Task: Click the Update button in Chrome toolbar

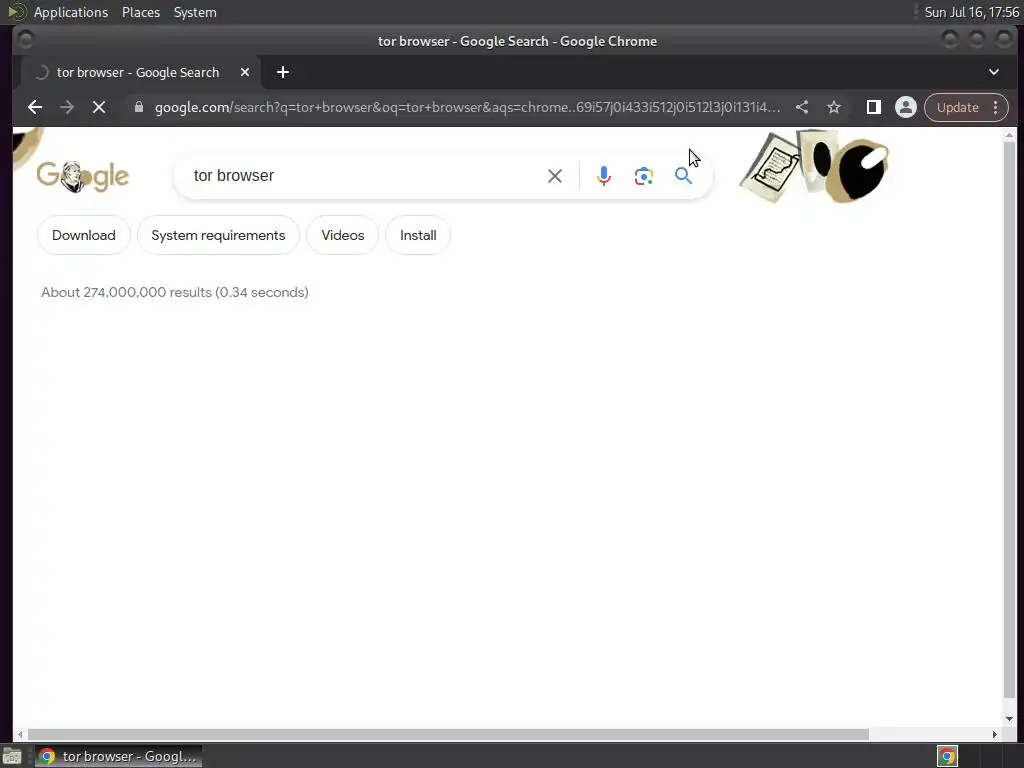Action: [x=957, y=107]
